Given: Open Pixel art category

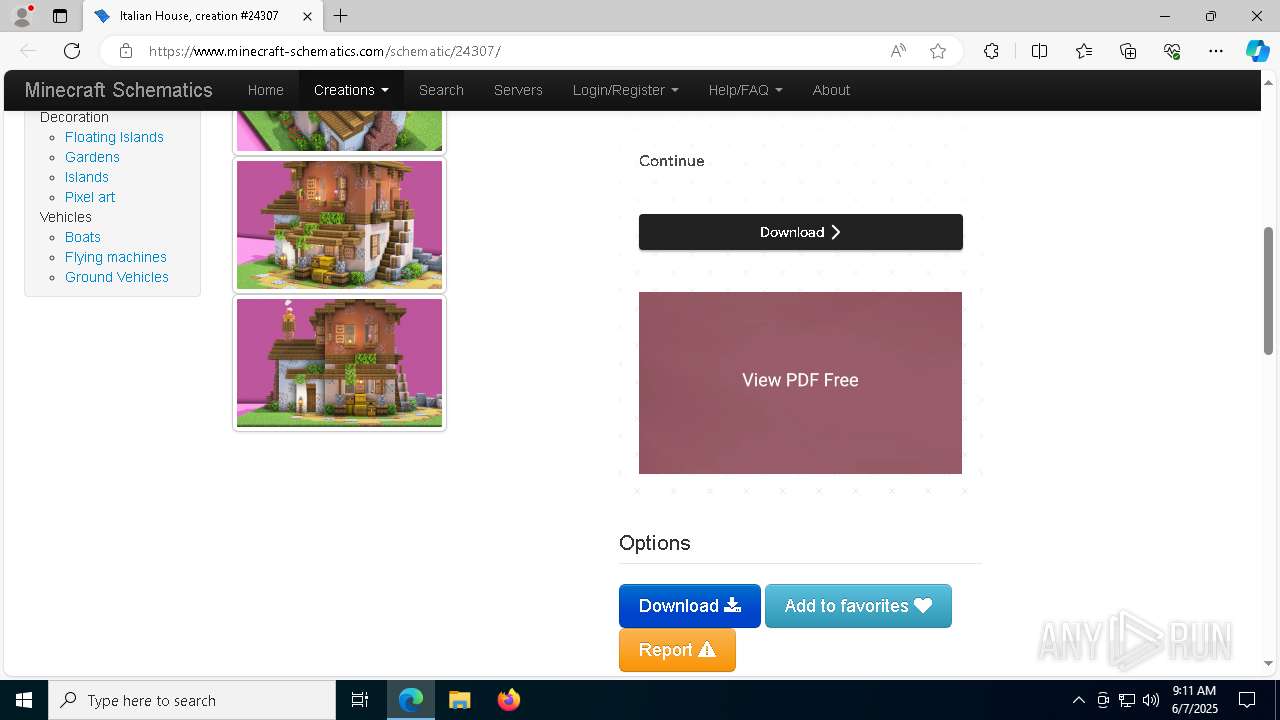Looking at the screenshot, I should [x=90, y=197].
